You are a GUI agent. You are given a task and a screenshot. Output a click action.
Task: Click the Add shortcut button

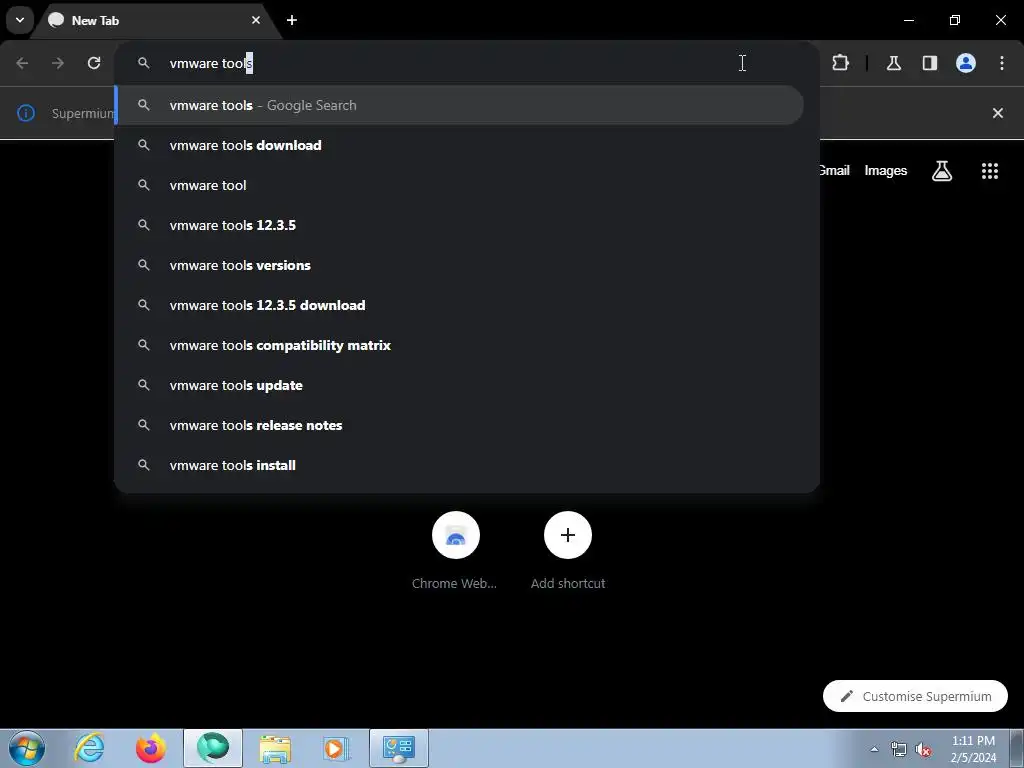(x=568, y=551)
